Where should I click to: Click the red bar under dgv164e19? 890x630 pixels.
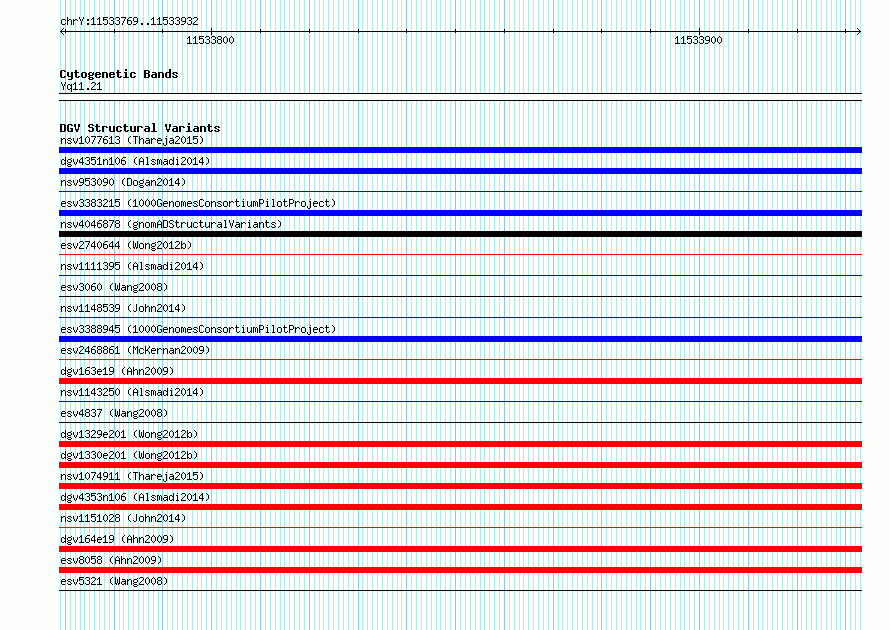pyautogui.click(x=460, y=549)
